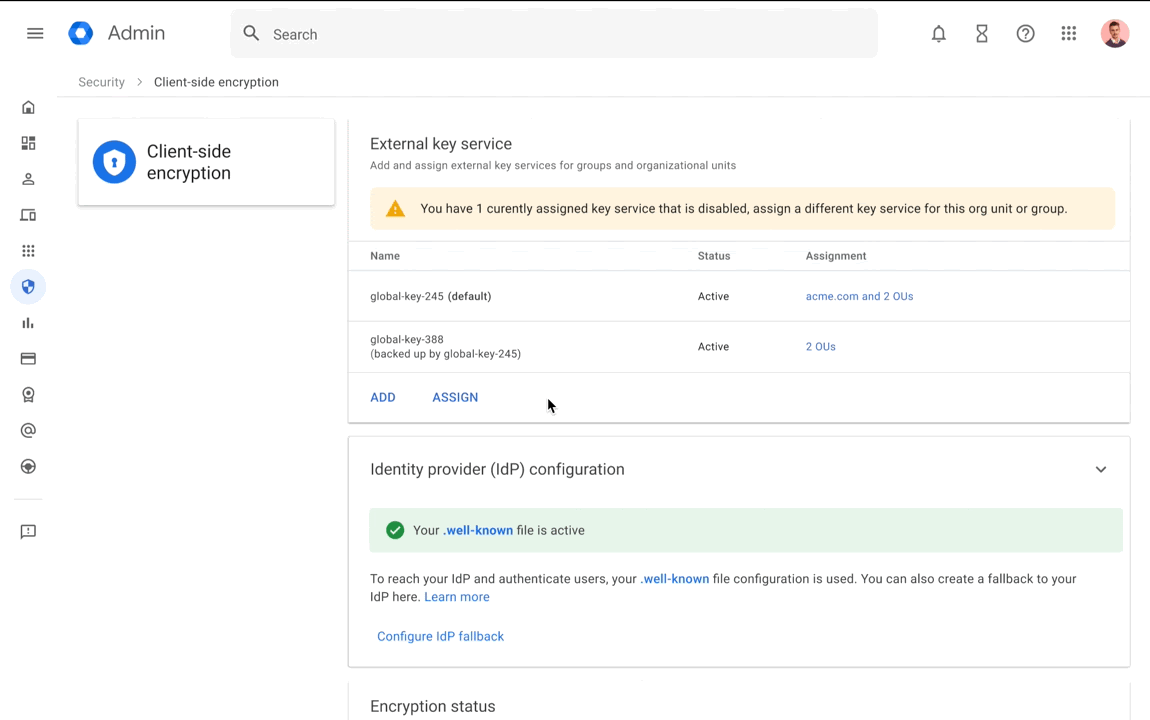Open Billing card icon in sidebar
Viewport: 1150px width, 720px height.
click(x=28, y=359)
